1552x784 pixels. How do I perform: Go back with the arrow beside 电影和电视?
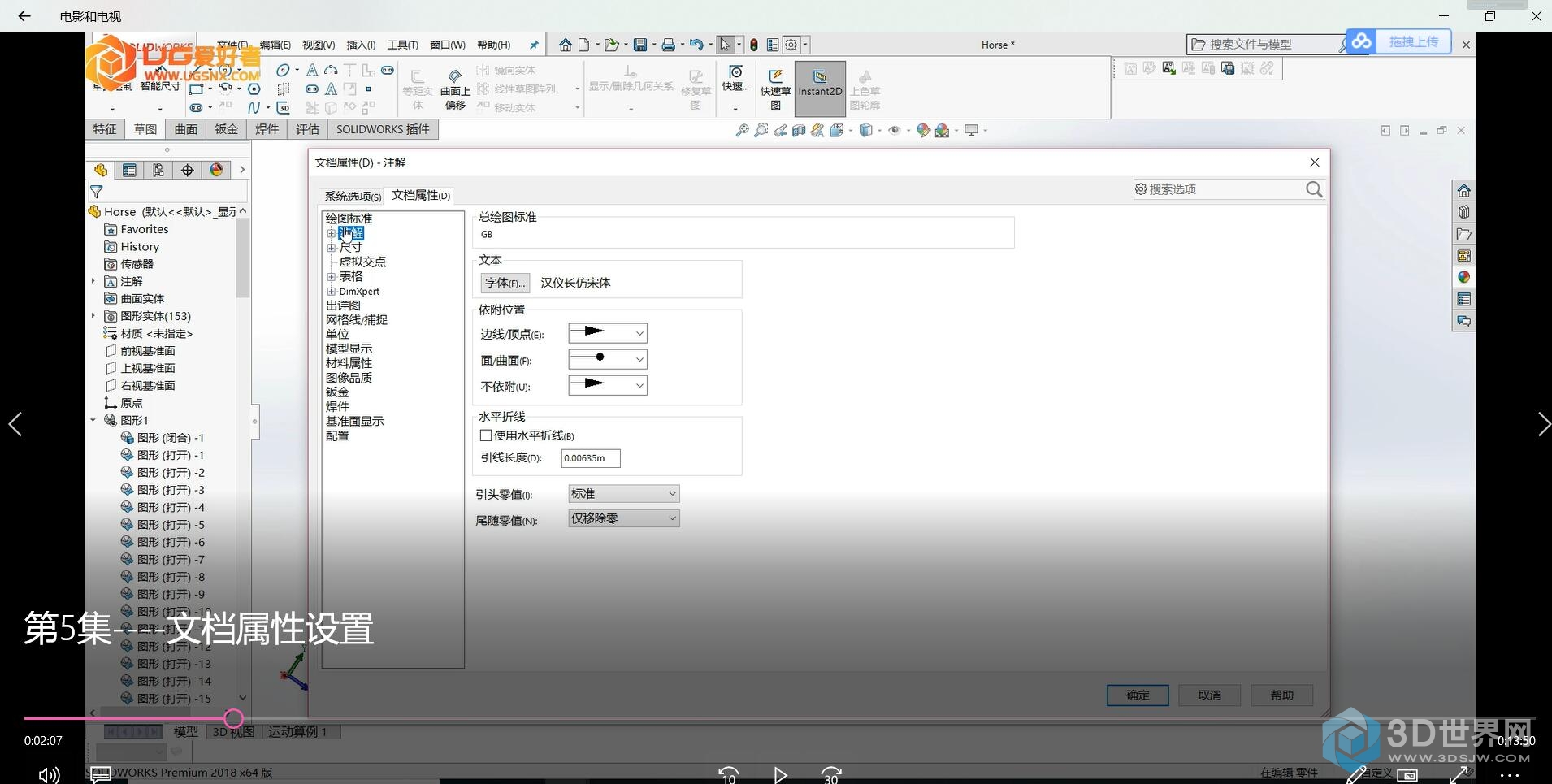pyautogui.click(x=24, y=16)
